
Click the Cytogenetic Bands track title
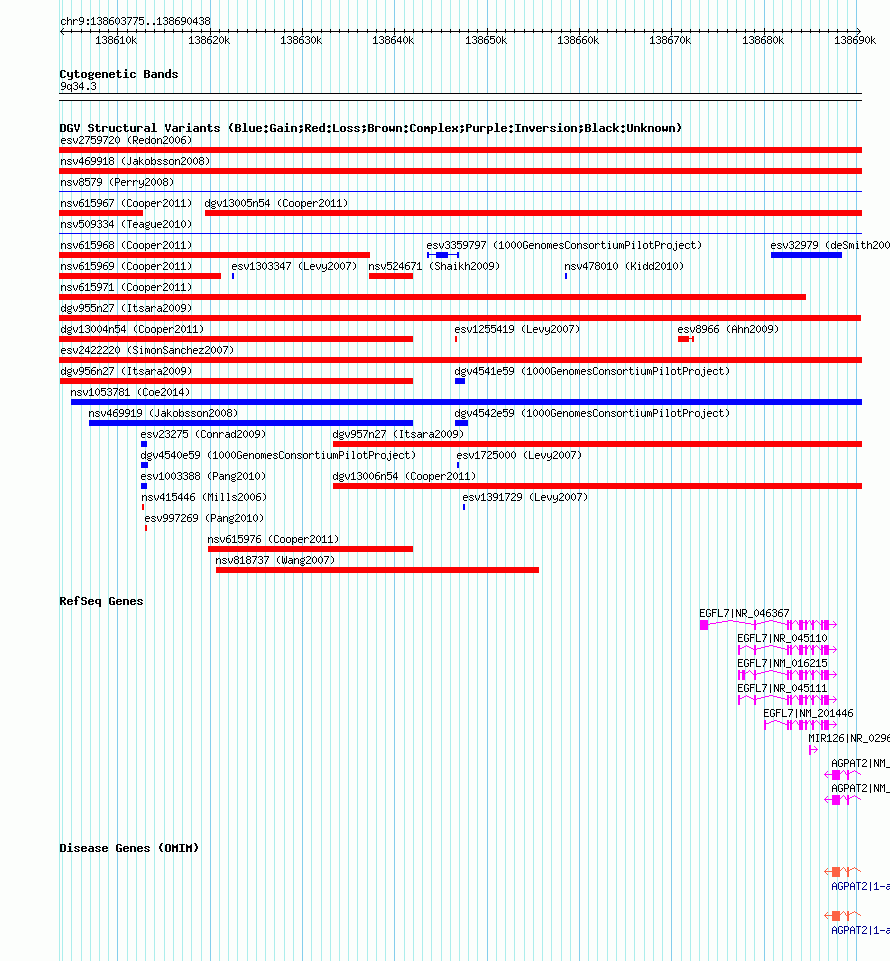(x=119, y=74)
